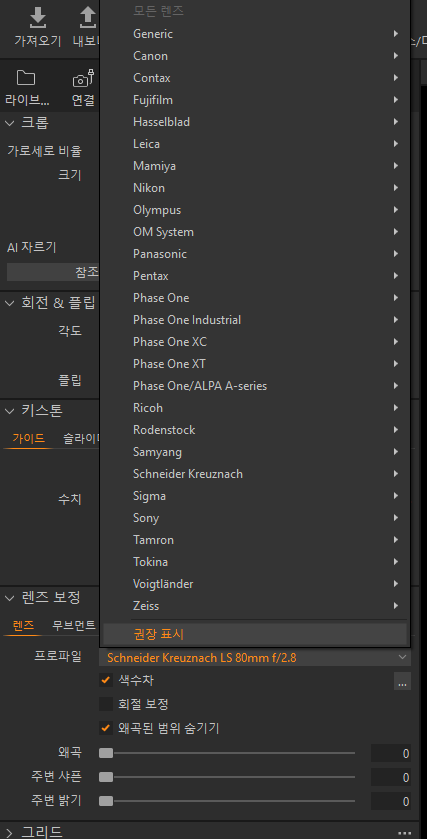Click the Export upload arrow icon
The image size is (427, 839).
87,19
